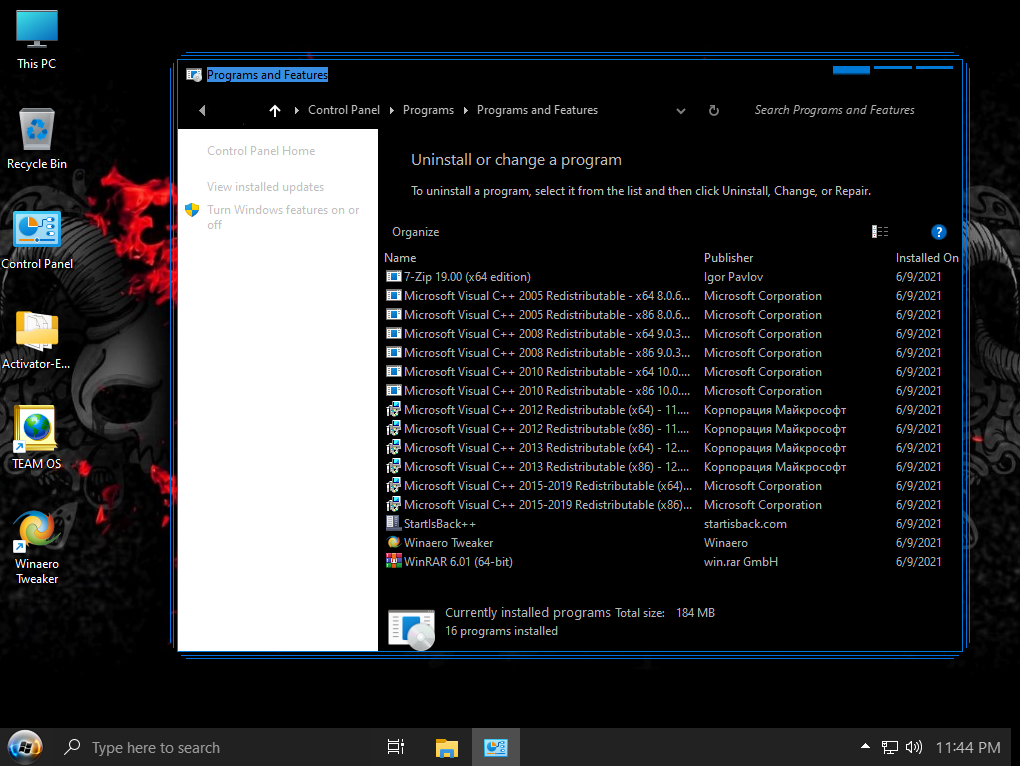Click Search Programs and Features field
The width and height of the screenshot is (1020, 766).
tap(834, 110)
